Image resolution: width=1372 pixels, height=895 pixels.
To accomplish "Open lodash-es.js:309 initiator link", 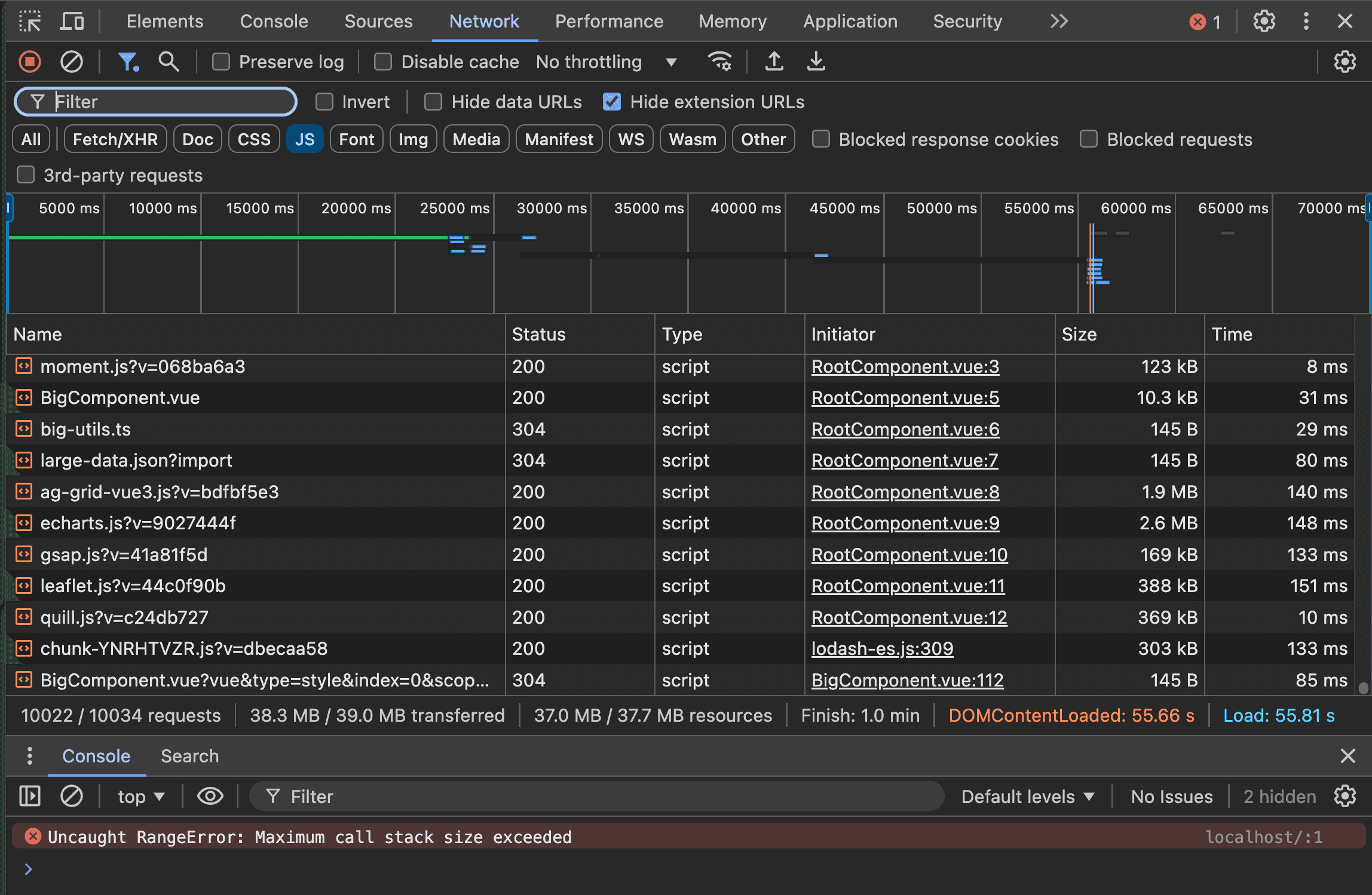I will tap(882, 649).
